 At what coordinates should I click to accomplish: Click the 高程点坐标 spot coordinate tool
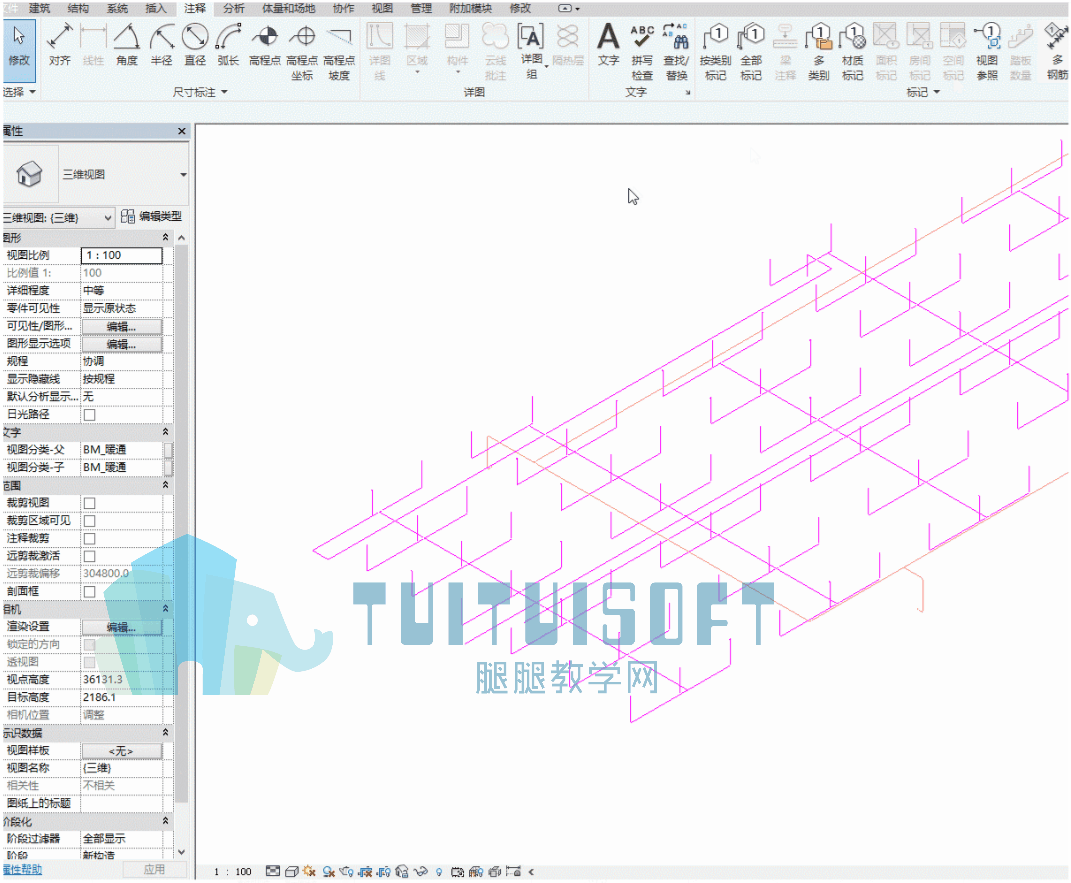point(302,53)
